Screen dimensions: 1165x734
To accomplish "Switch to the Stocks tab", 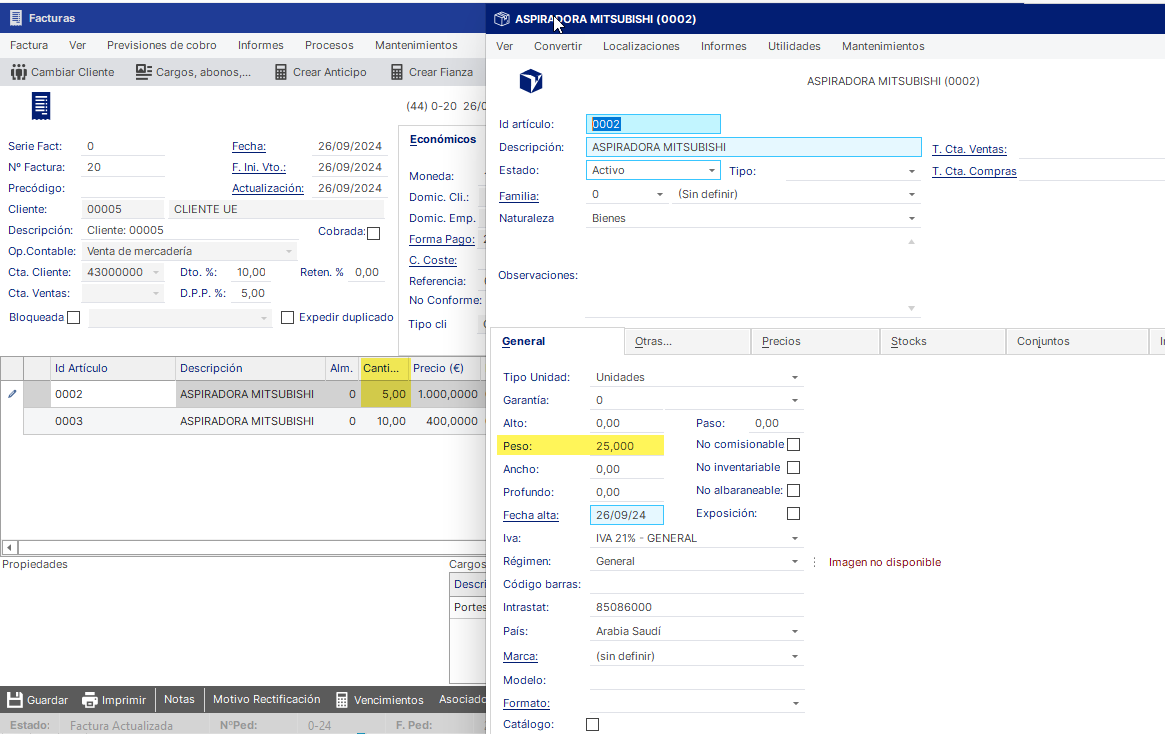I will coord(942,341).
